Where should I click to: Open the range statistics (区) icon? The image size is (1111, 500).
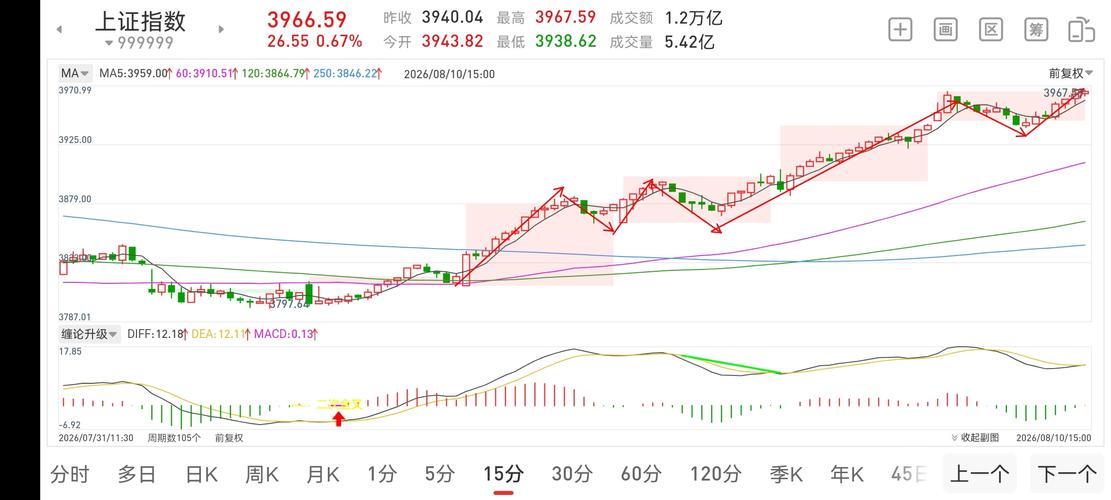[991, 30]
